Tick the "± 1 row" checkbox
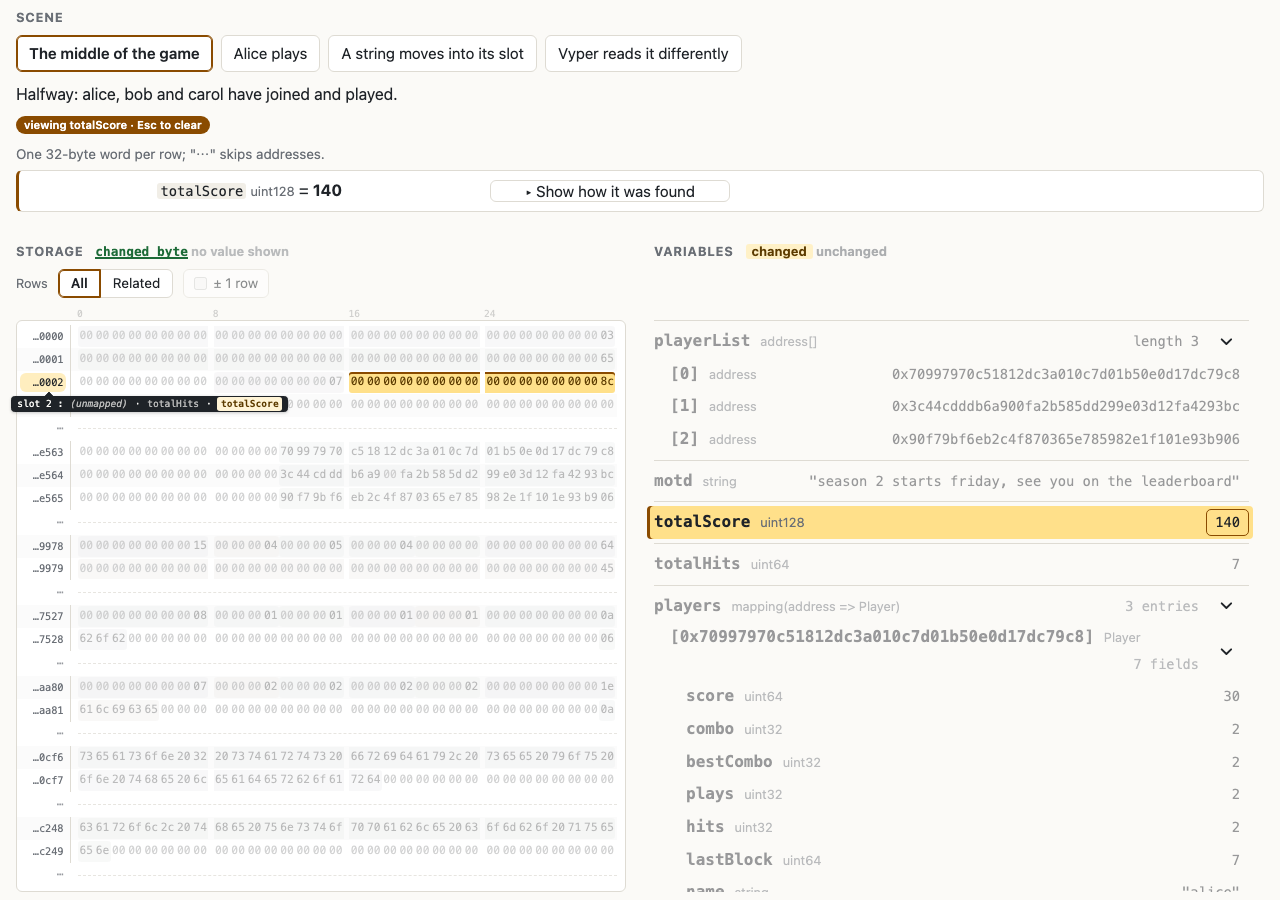 (x=201, y=284)
